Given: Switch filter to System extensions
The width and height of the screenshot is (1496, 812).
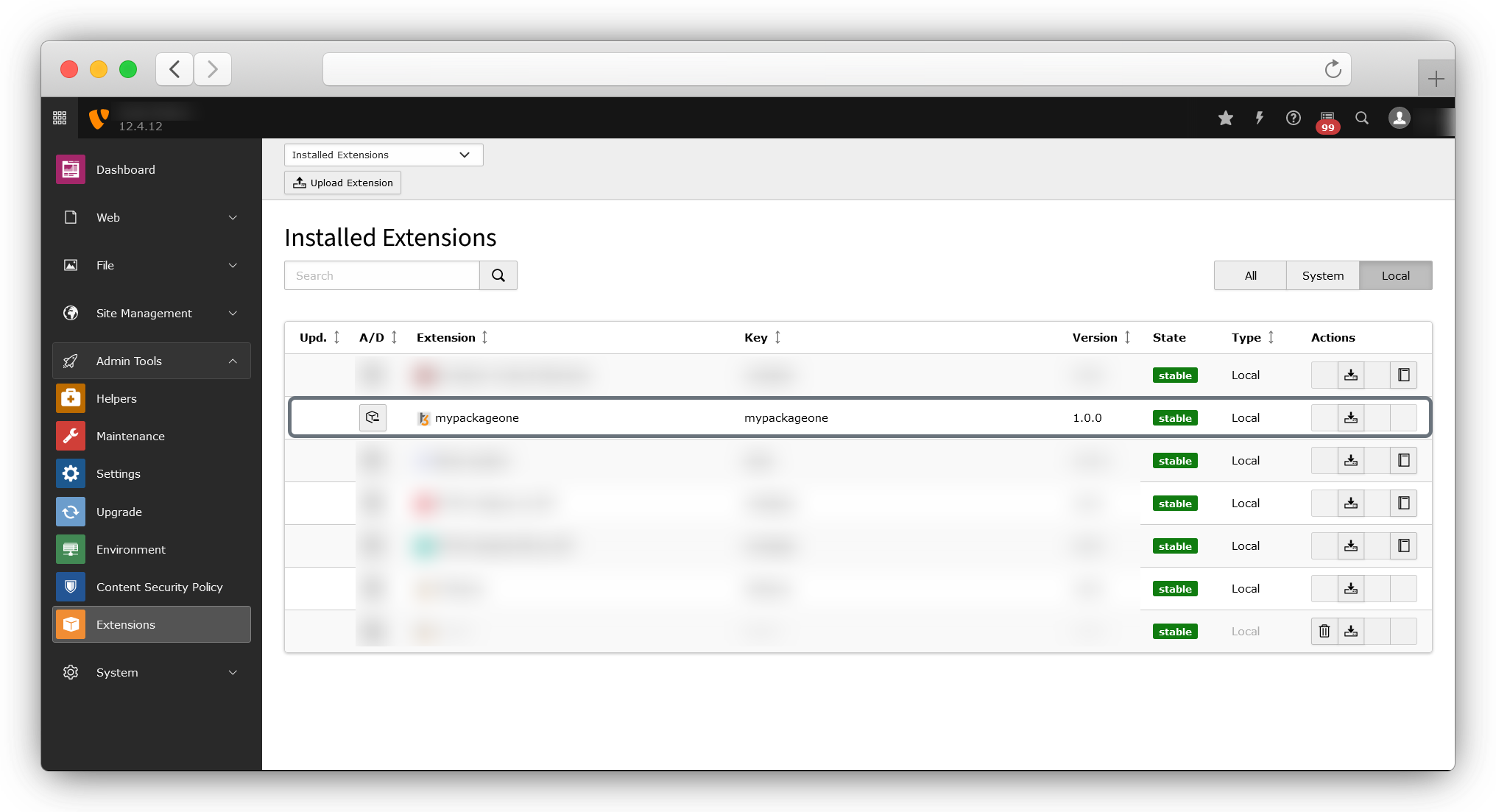Looking at the screenshot, I should 1322,275.
